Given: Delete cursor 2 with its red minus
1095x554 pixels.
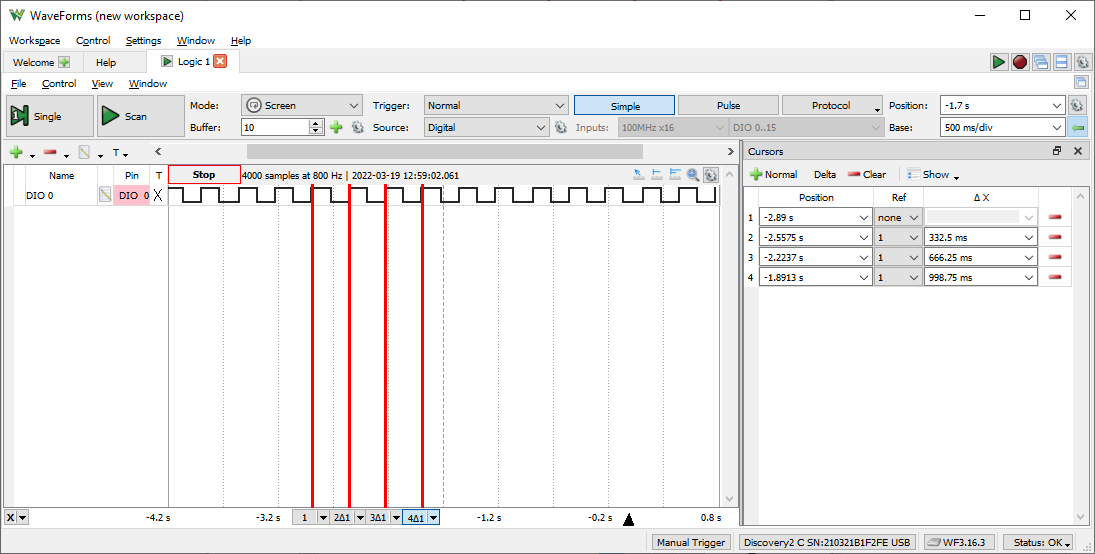Looking at the screenshot, I should (x=1055, y=238).
